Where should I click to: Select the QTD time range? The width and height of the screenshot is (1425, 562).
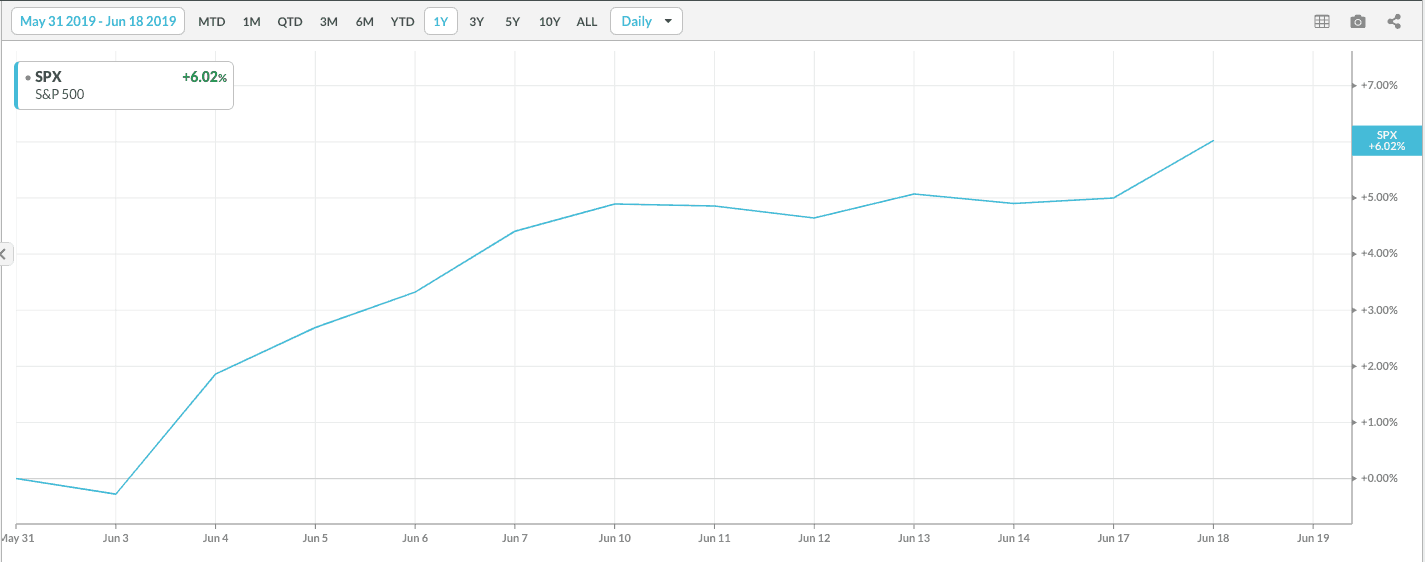pos(290,21)
